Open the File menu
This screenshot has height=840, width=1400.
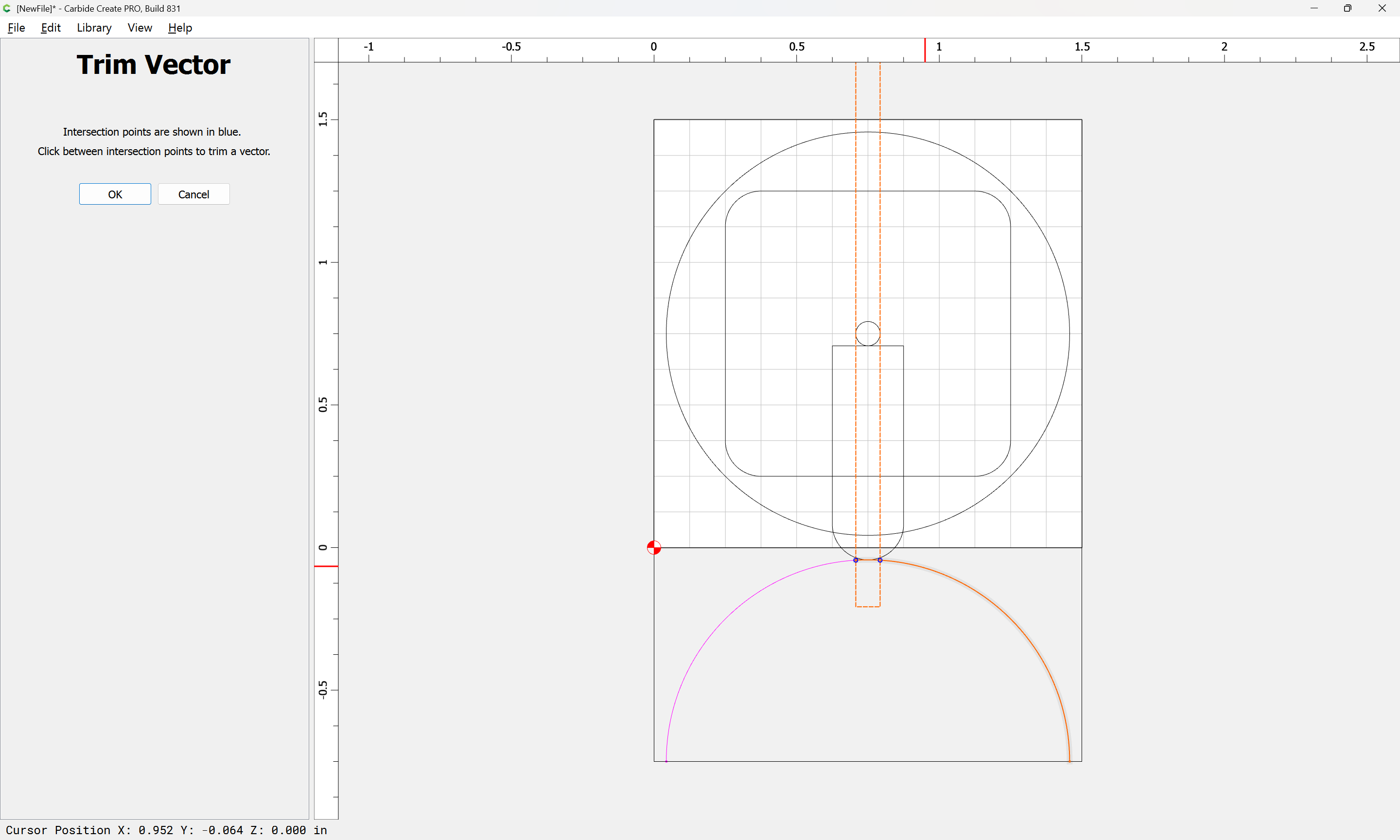click(x=16, y=28)
